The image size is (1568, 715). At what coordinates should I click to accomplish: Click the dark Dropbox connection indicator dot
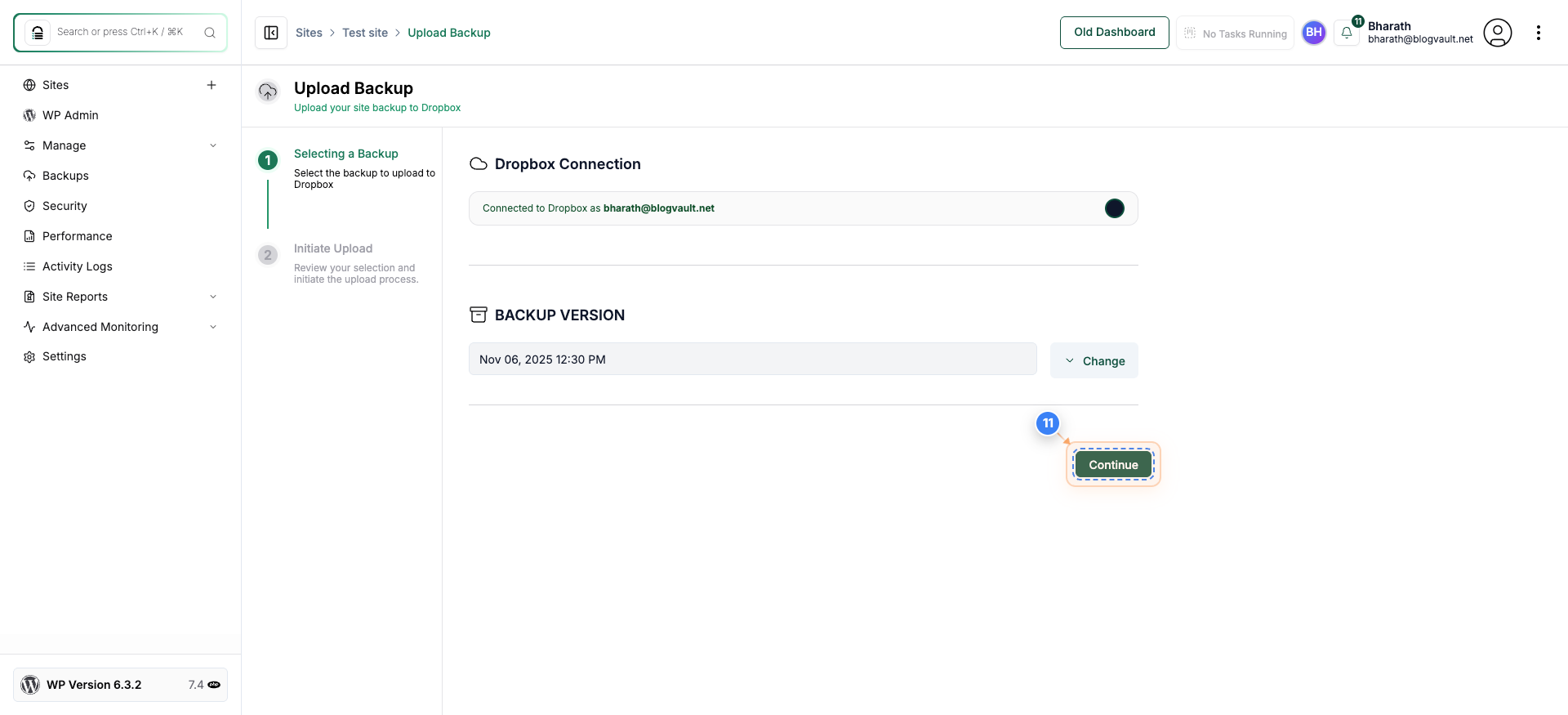point(1115,208)
